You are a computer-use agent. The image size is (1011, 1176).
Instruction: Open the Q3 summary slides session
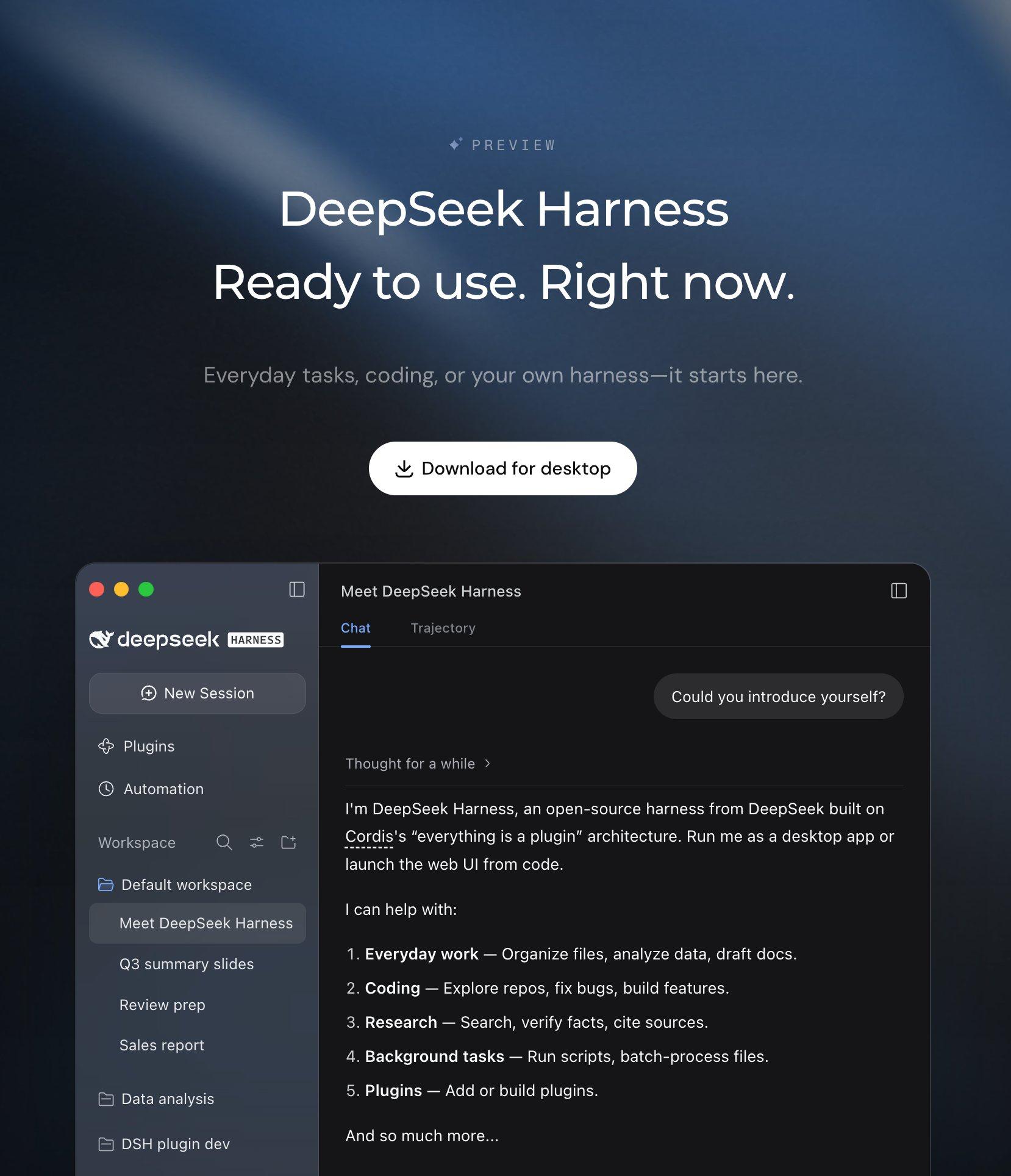tap(187, 964)
